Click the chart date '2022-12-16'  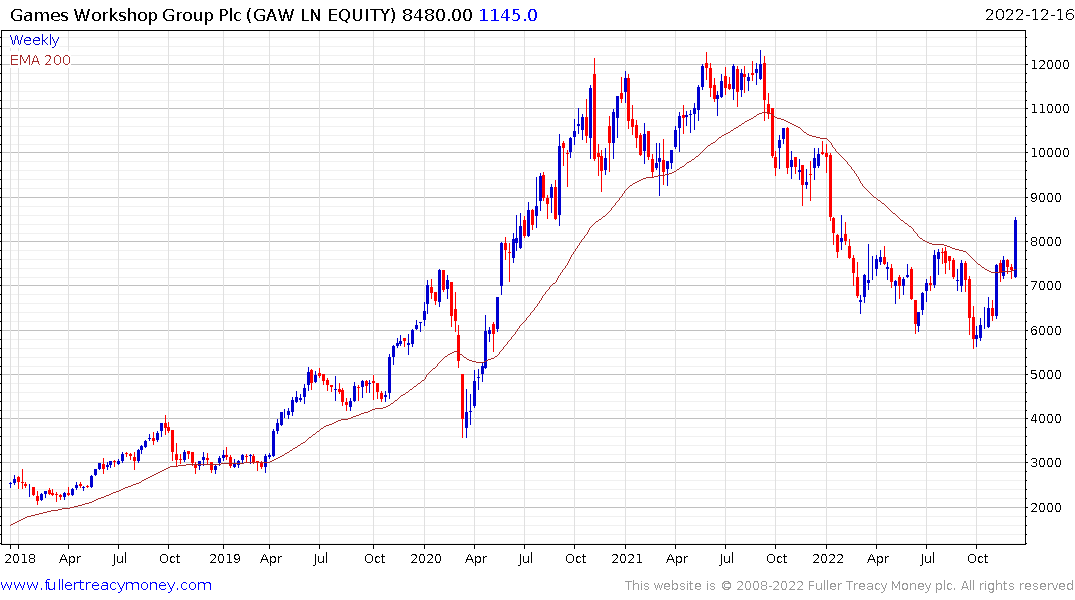(1029, 15)
